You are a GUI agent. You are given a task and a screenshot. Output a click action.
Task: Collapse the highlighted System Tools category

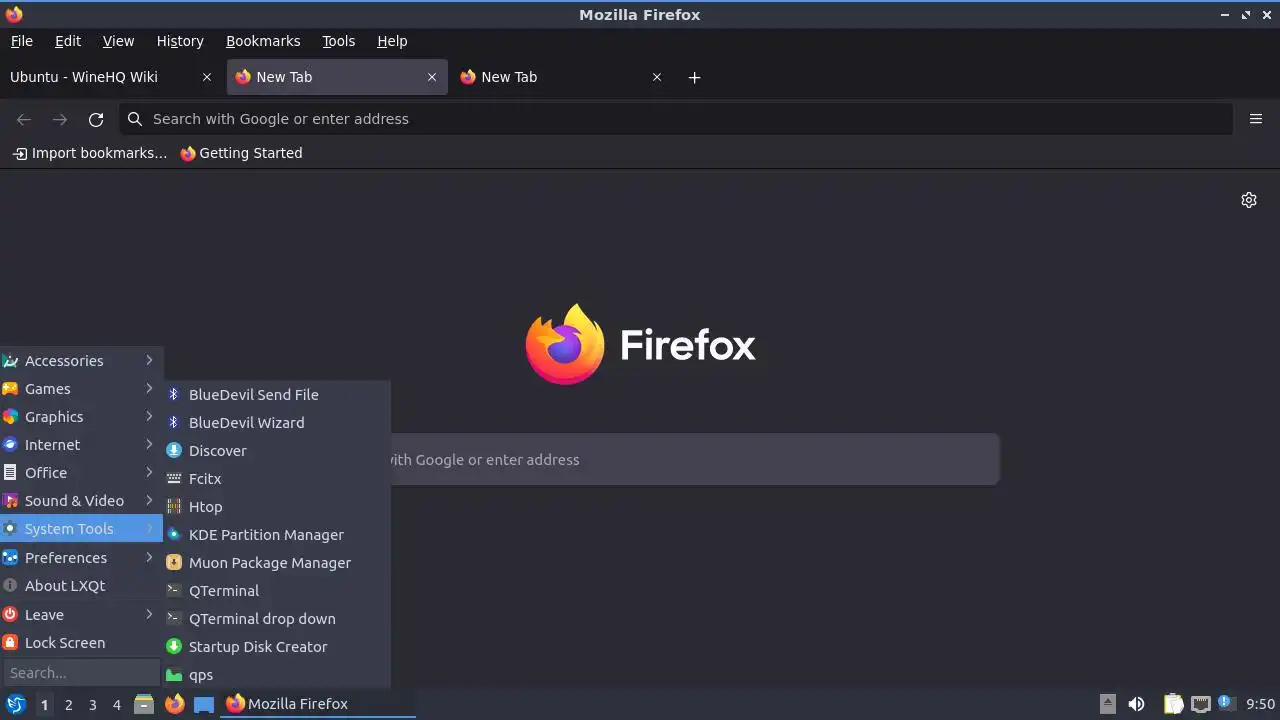[x=81, y=529]
